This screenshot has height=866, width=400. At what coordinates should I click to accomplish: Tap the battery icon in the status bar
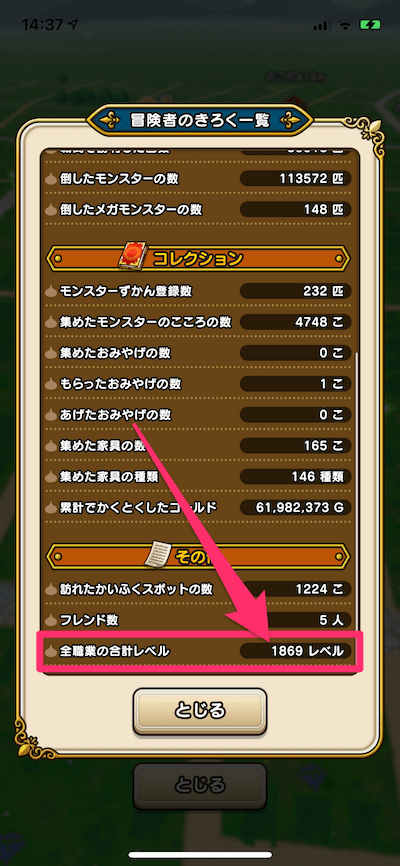pos(368,25)
